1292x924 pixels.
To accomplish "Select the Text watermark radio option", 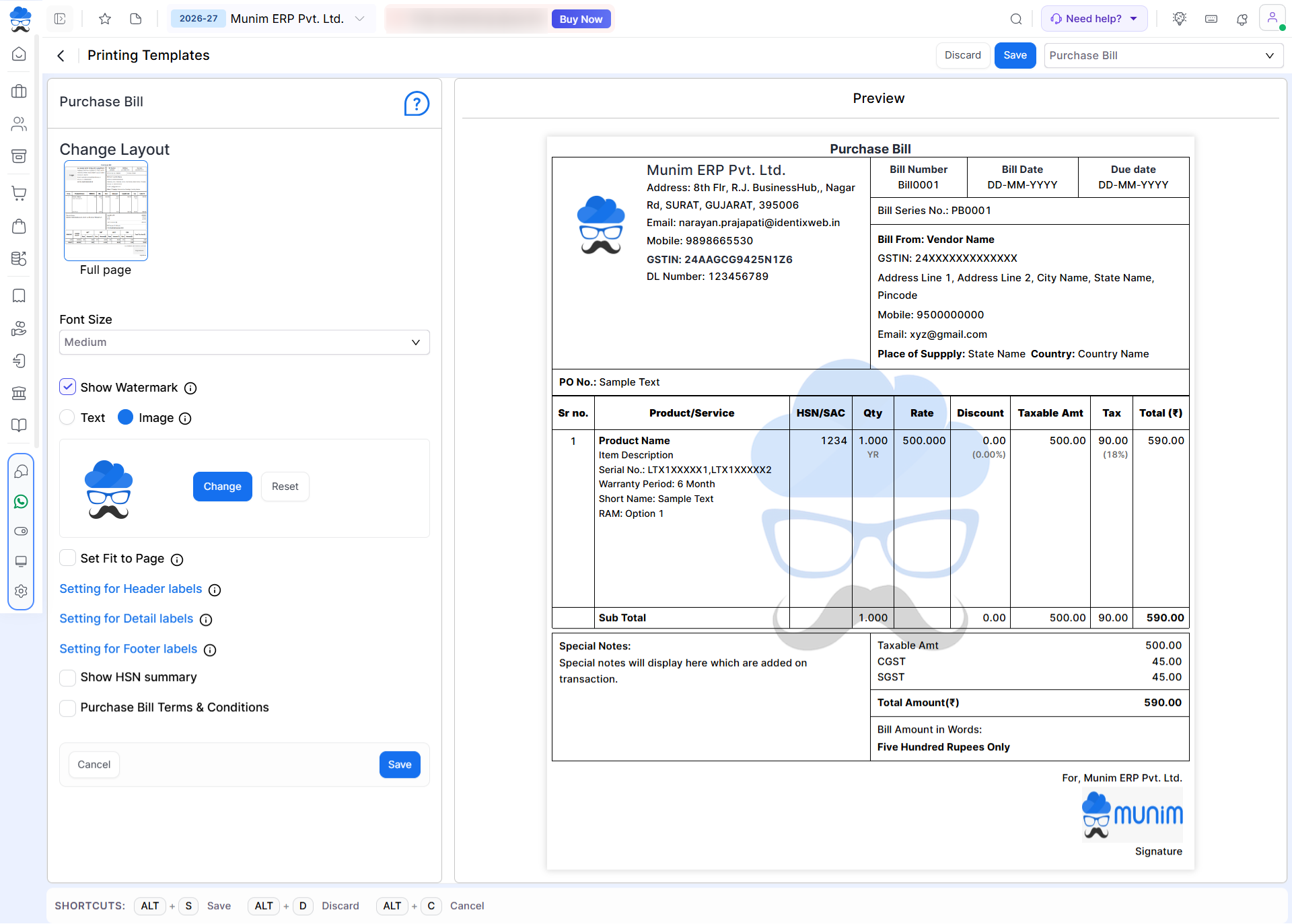I will (67, 417).
